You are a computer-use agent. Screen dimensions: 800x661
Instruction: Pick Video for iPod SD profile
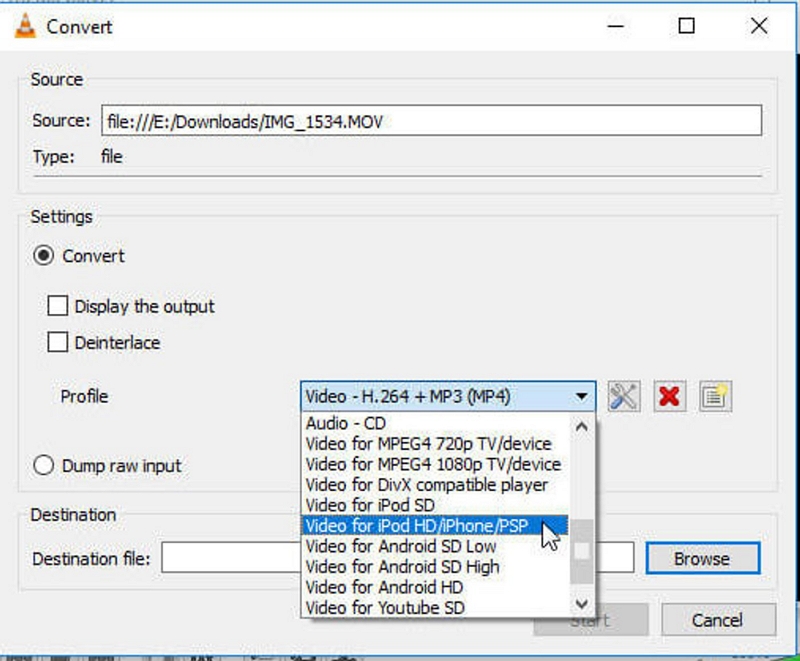435,505
